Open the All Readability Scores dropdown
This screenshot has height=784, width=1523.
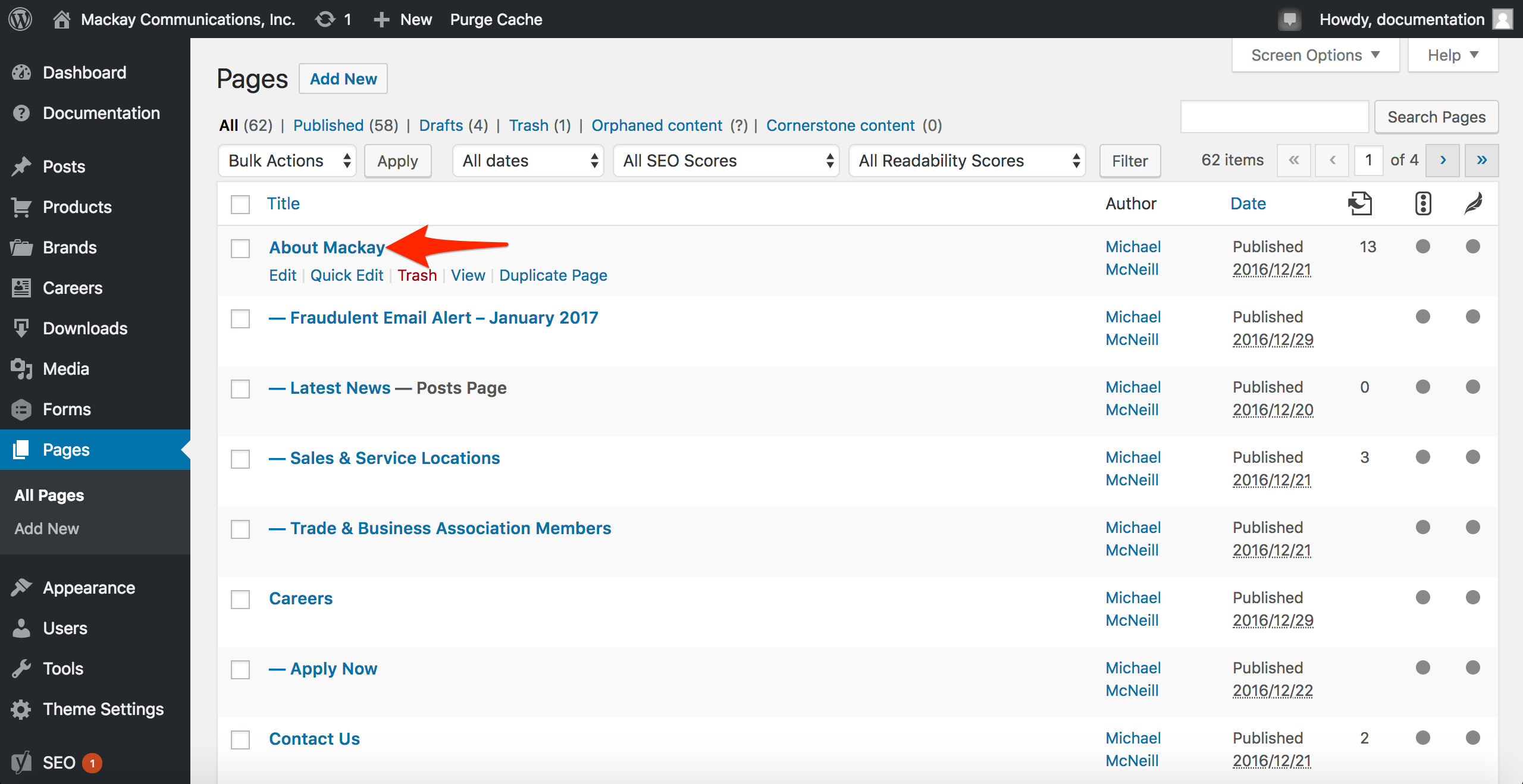pos(967,161)
